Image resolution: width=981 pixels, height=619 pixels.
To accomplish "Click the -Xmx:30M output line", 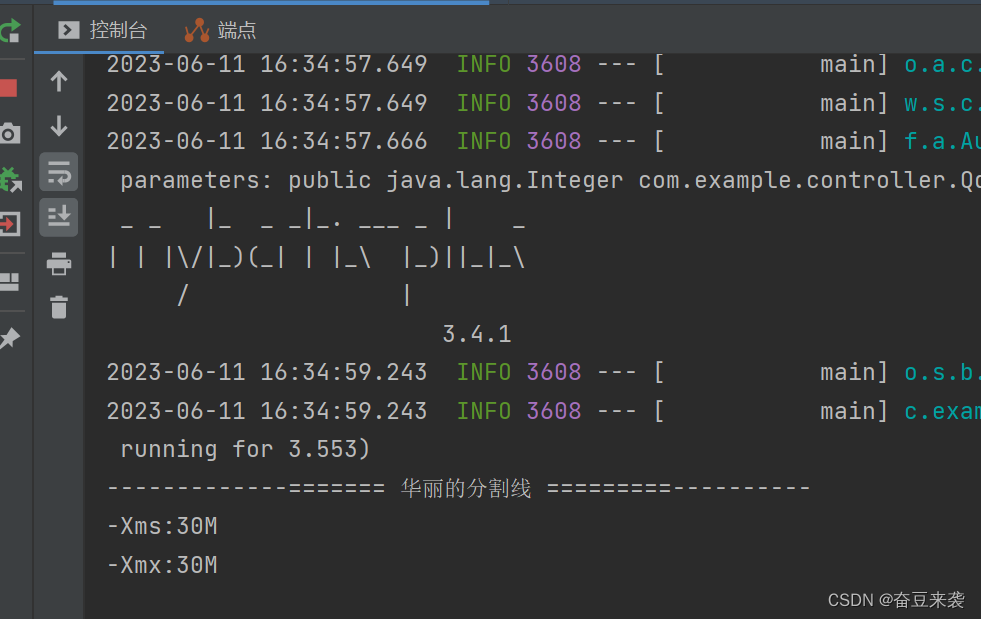I will click(162, 565).
